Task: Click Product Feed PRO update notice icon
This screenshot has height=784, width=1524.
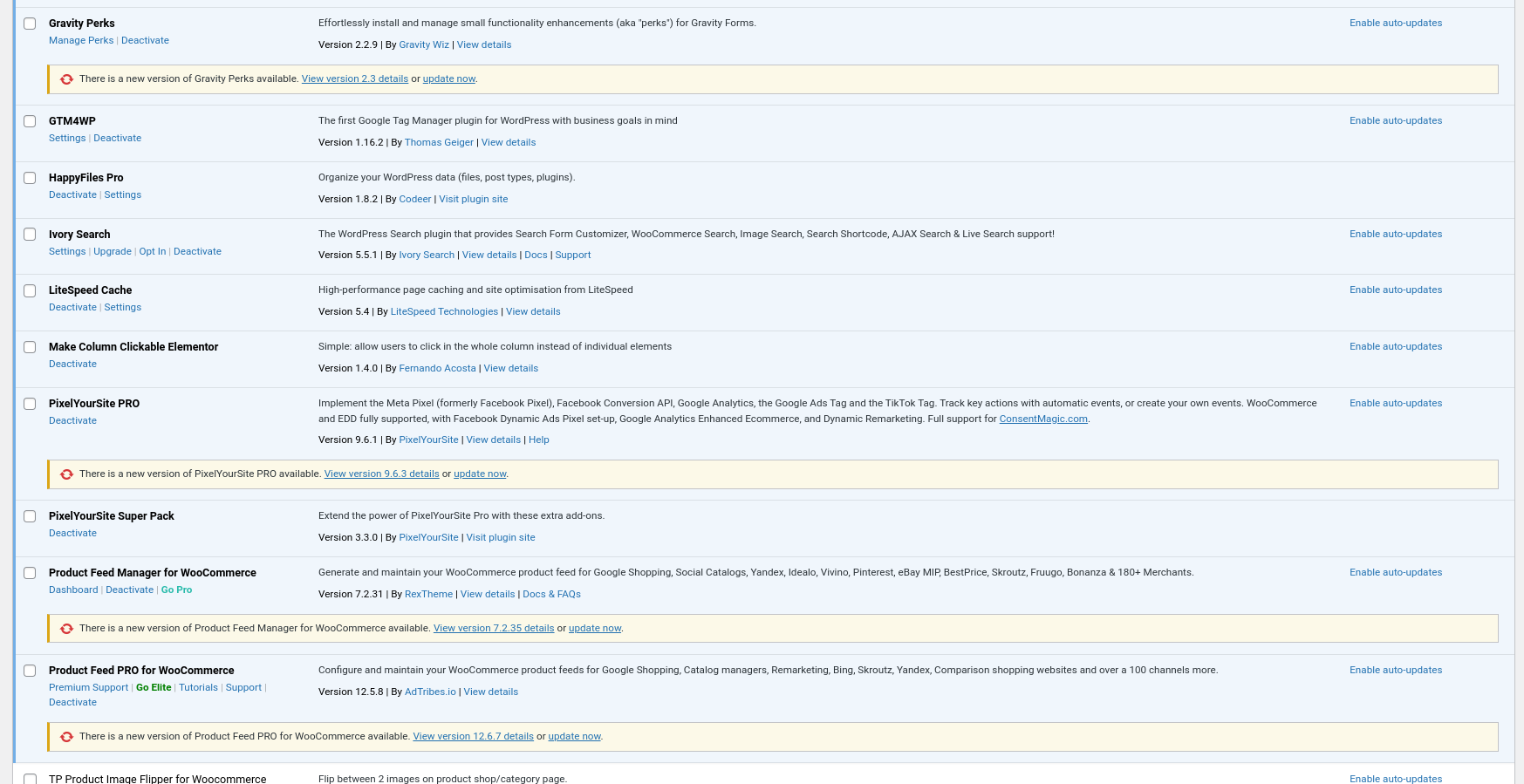Action: pyautogui.click(x=66, y=737)
